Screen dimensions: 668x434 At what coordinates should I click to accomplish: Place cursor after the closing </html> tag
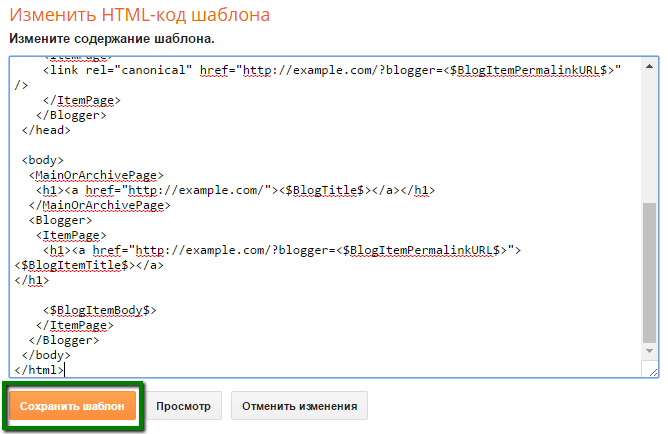65,370
